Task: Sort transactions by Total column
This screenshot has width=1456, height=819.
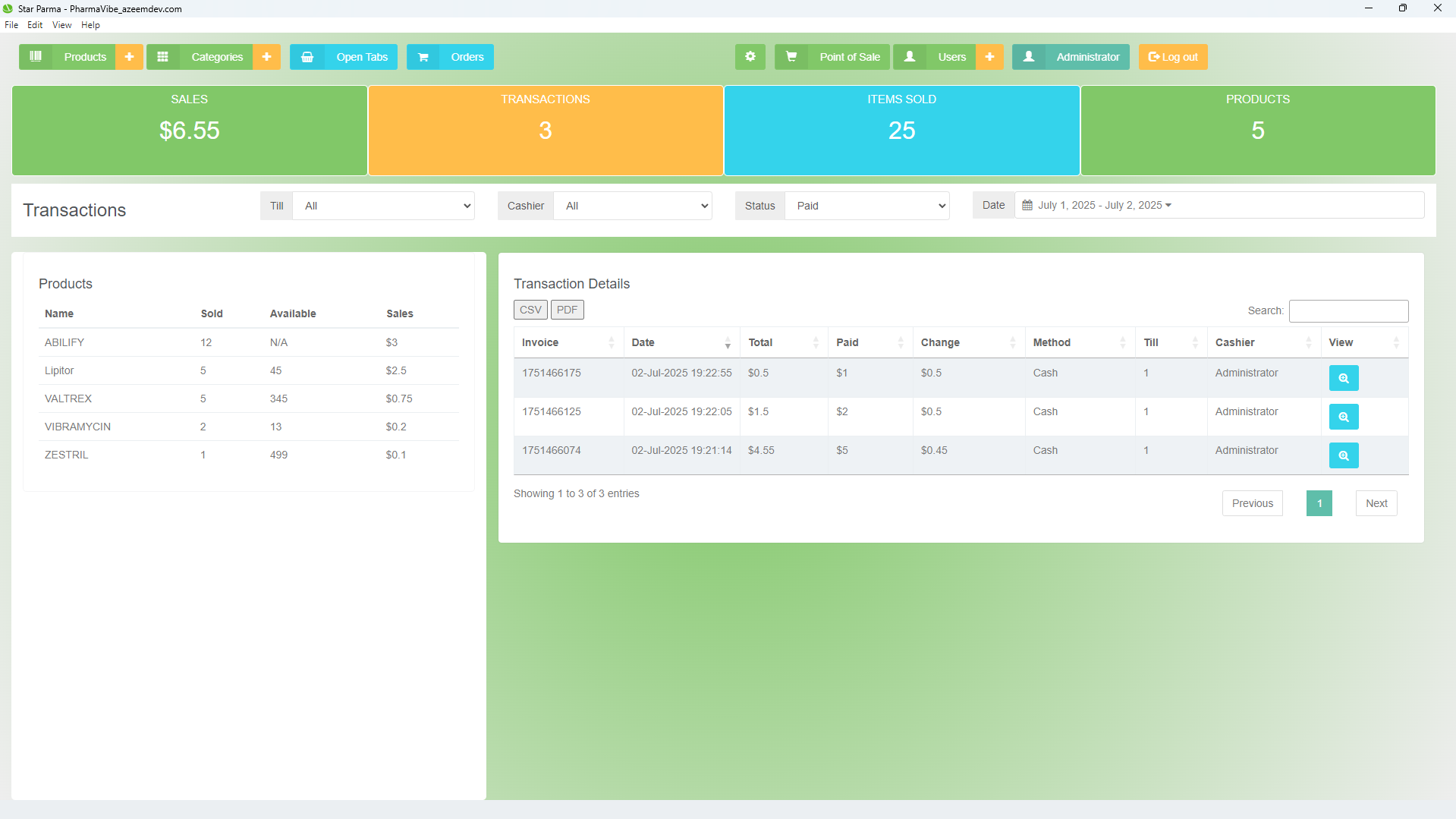Action: click(783, 342)
